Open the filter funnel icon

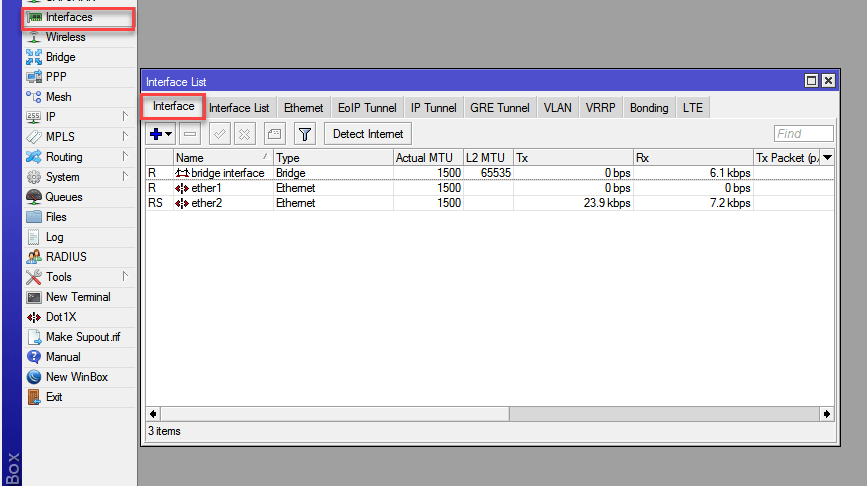point(305,134)
